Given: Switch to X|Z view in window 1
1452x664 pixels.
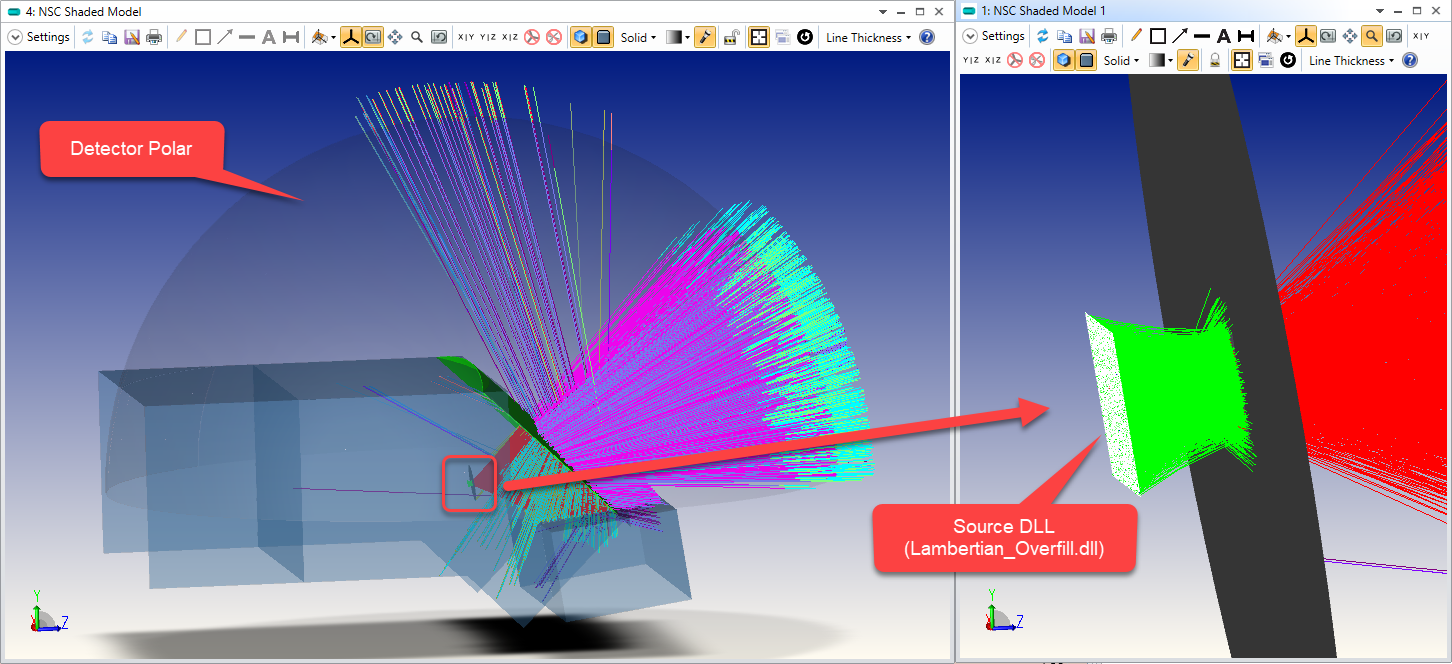Looking at the screenshot, I should tap(993, 60).
